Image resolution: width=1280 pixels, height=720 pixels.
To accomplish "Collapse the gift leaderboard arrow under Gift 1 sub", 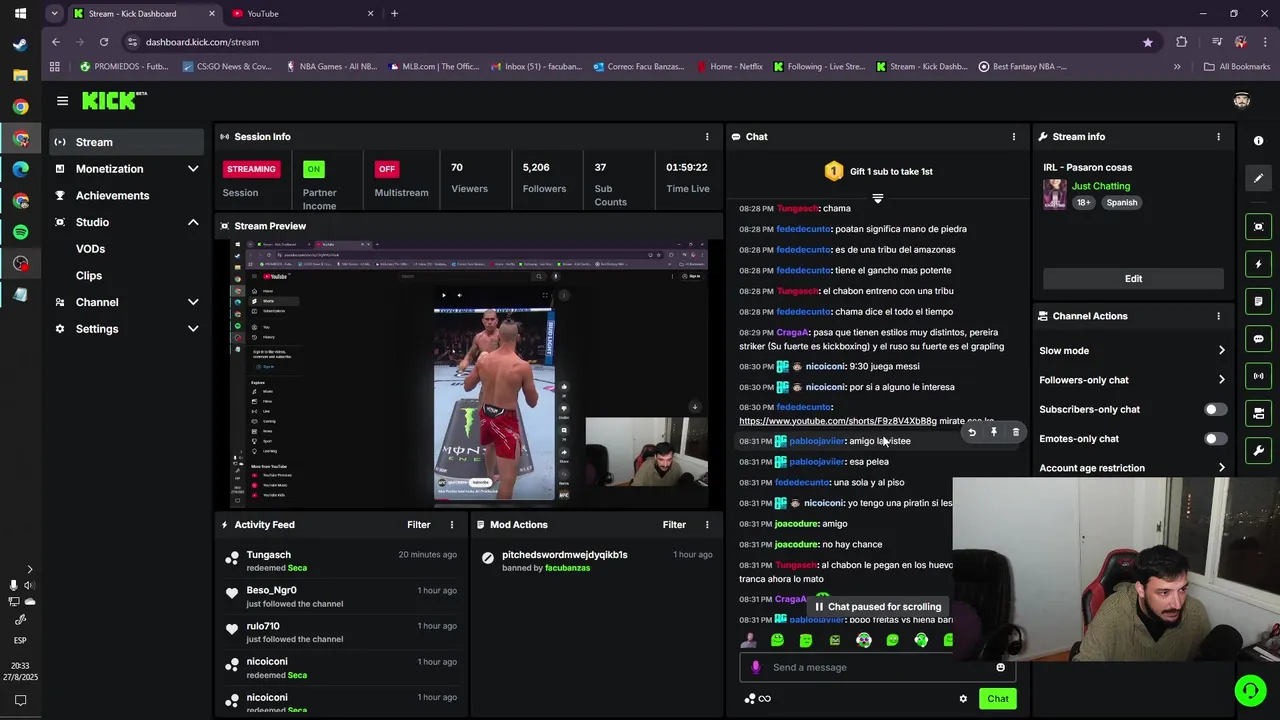I will pyautogui.click(x=878, y=198).
